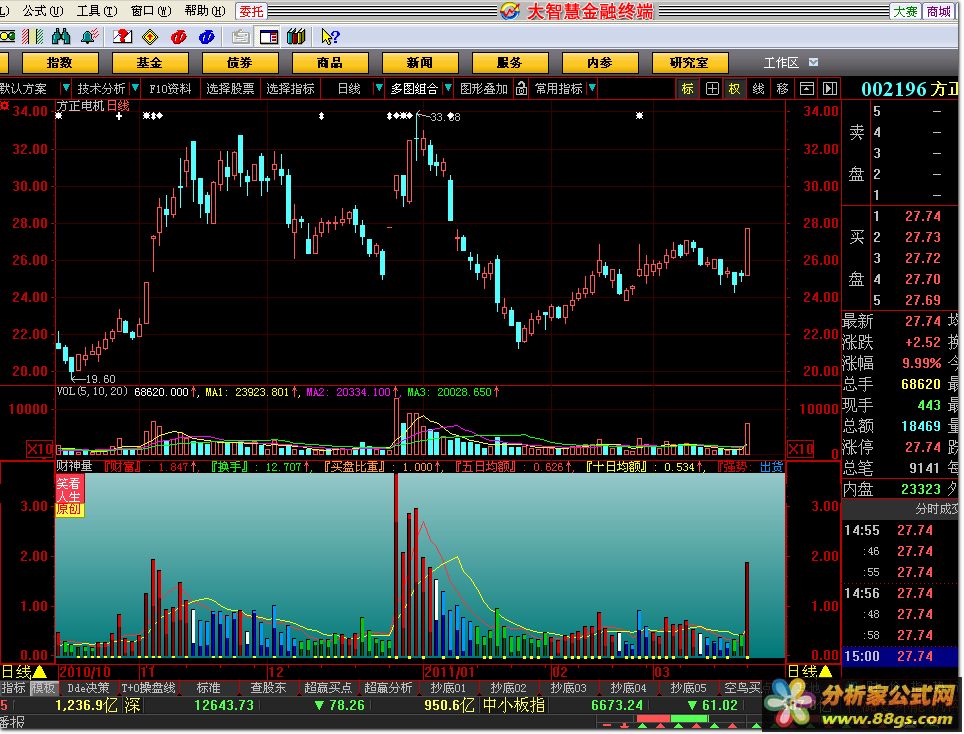Expand the 常用指标 dropdown arrow
This screenshot has height=734, width=964.
[x=591, y=89]
